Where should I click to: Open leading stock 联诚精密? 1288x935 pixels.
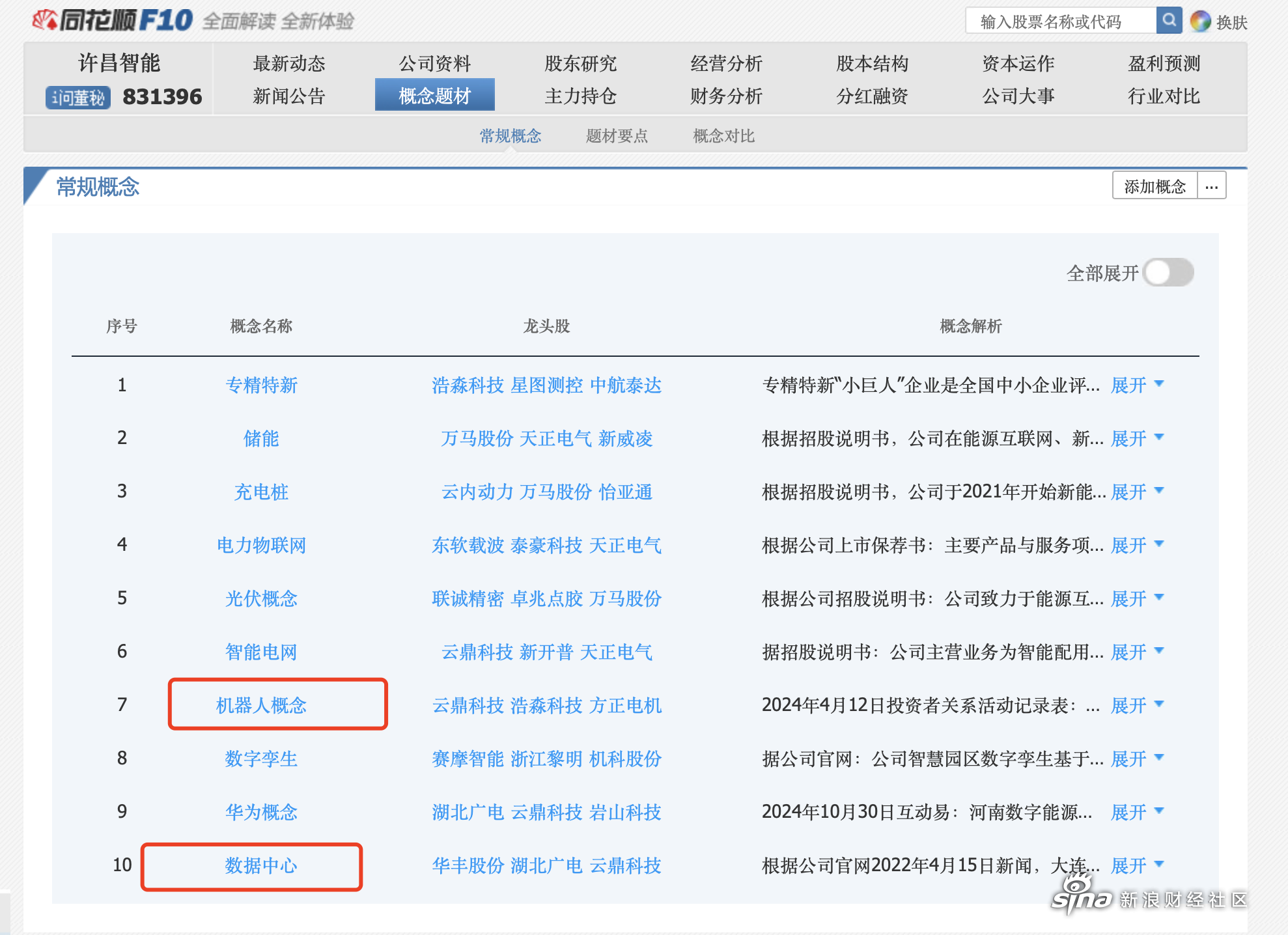coord(468,599)
